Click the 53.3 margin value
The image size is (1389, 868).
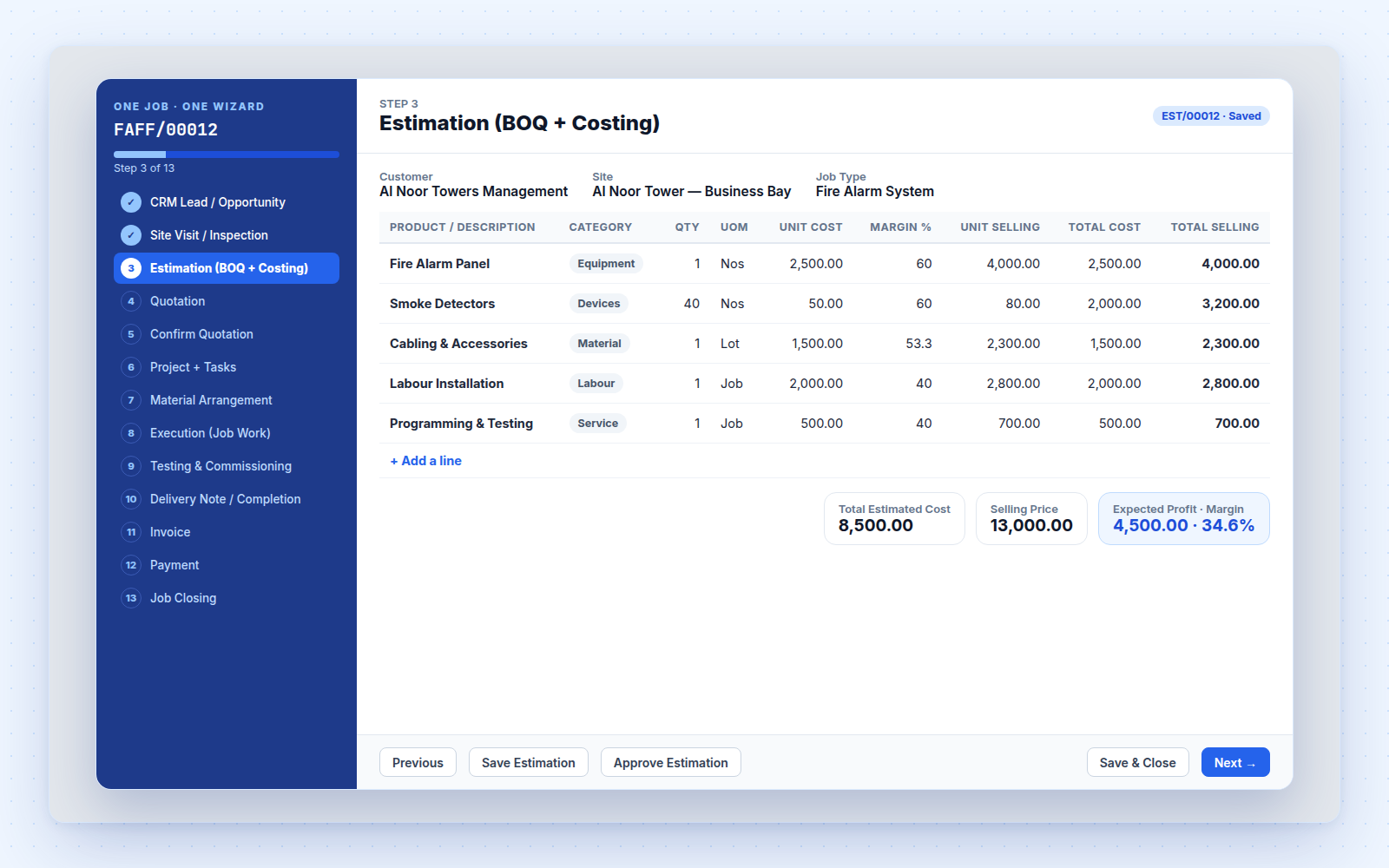click(x=918, y=344)
